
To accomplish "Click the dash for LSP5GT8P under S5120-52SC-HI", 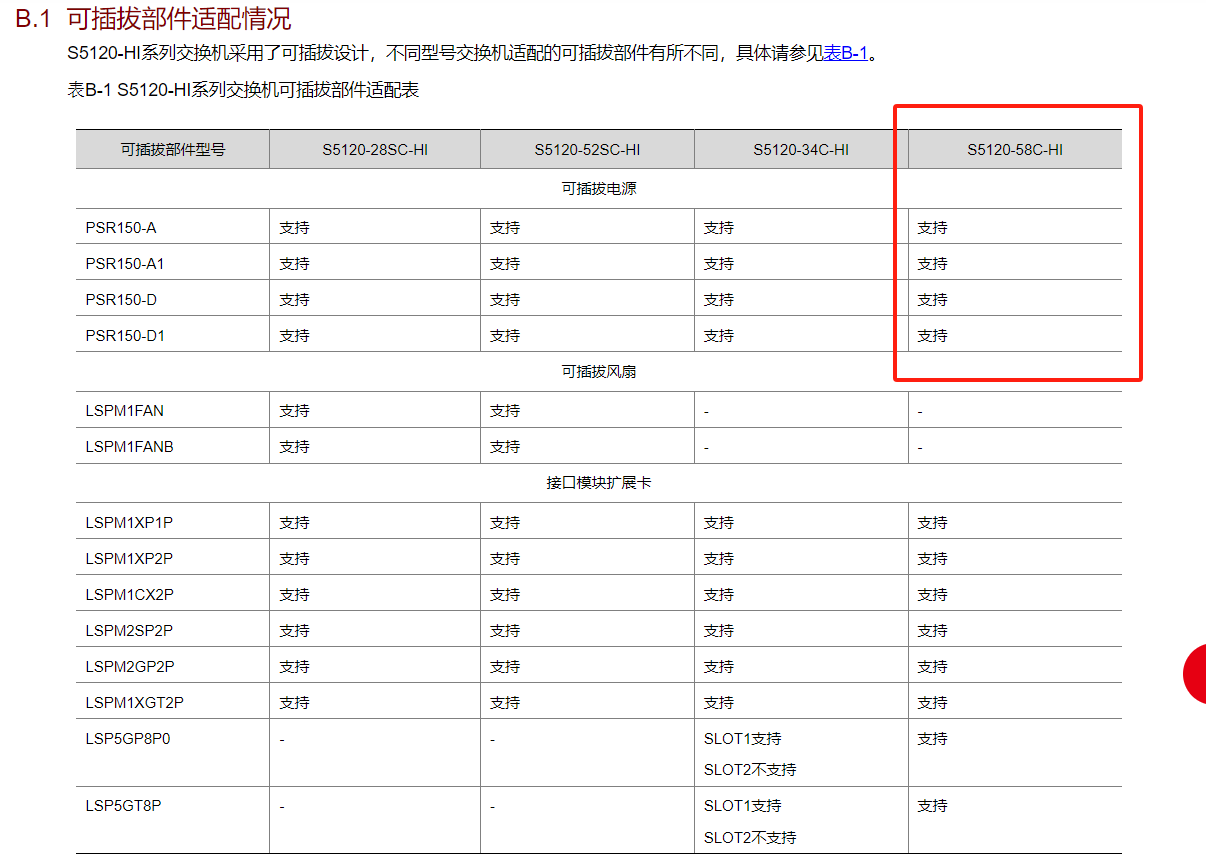I will pyautogui.click(x=493, y=806).
